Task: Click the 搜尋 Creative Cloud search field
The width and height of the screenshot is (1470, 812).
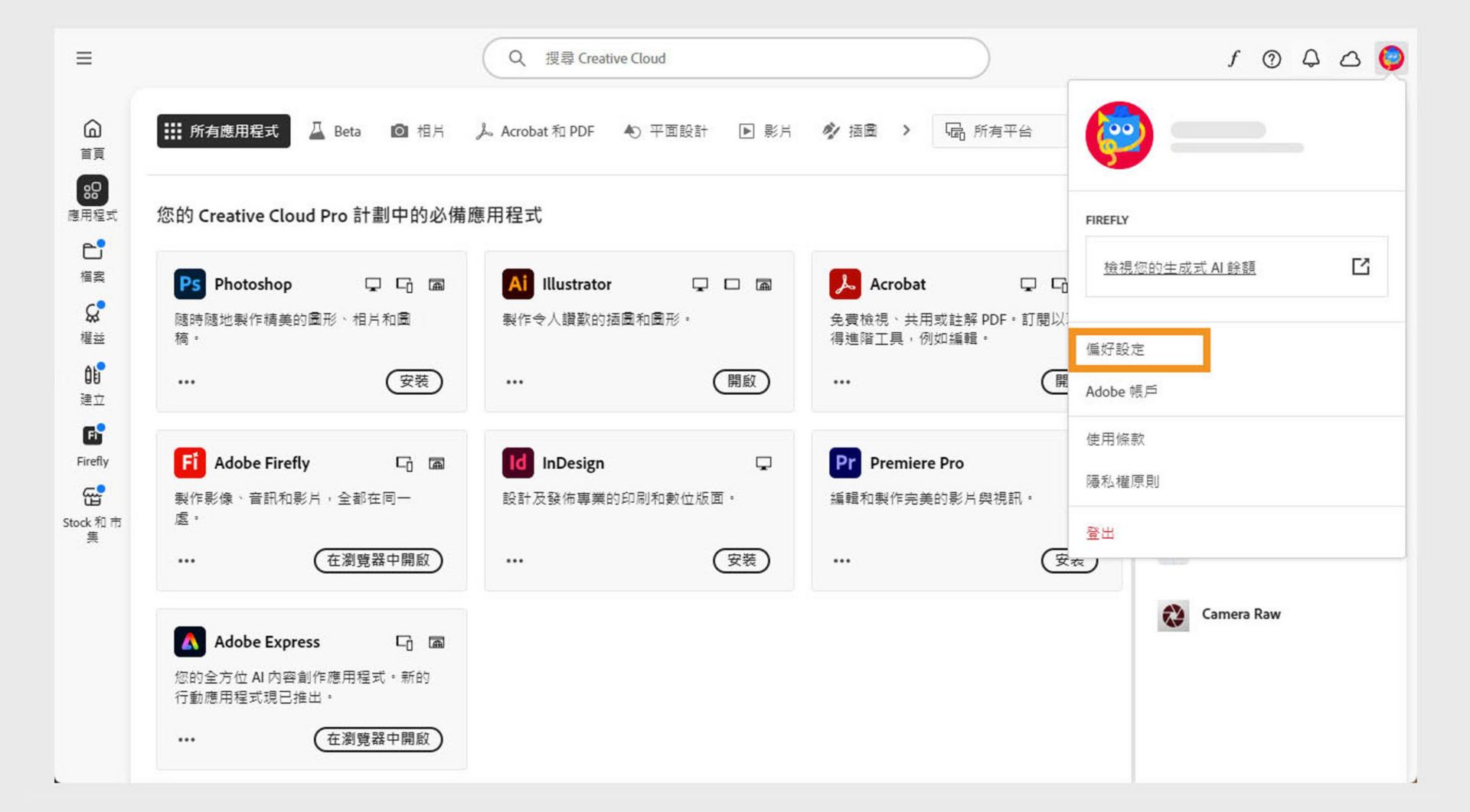Action: pyautogui.click(x=736, y=58)
